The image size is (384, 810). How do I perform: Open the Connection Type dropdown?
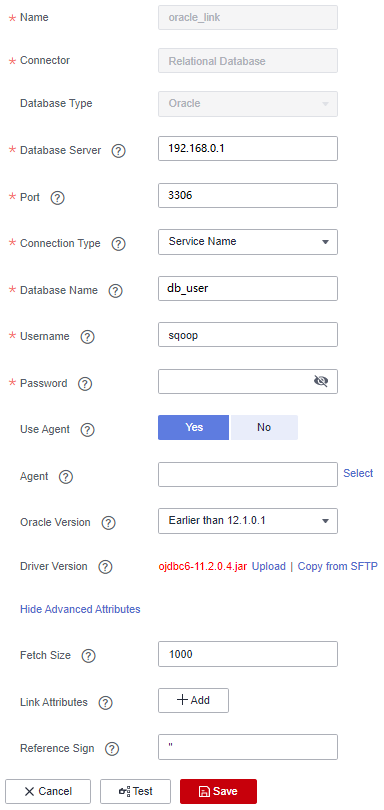point(248,242)
